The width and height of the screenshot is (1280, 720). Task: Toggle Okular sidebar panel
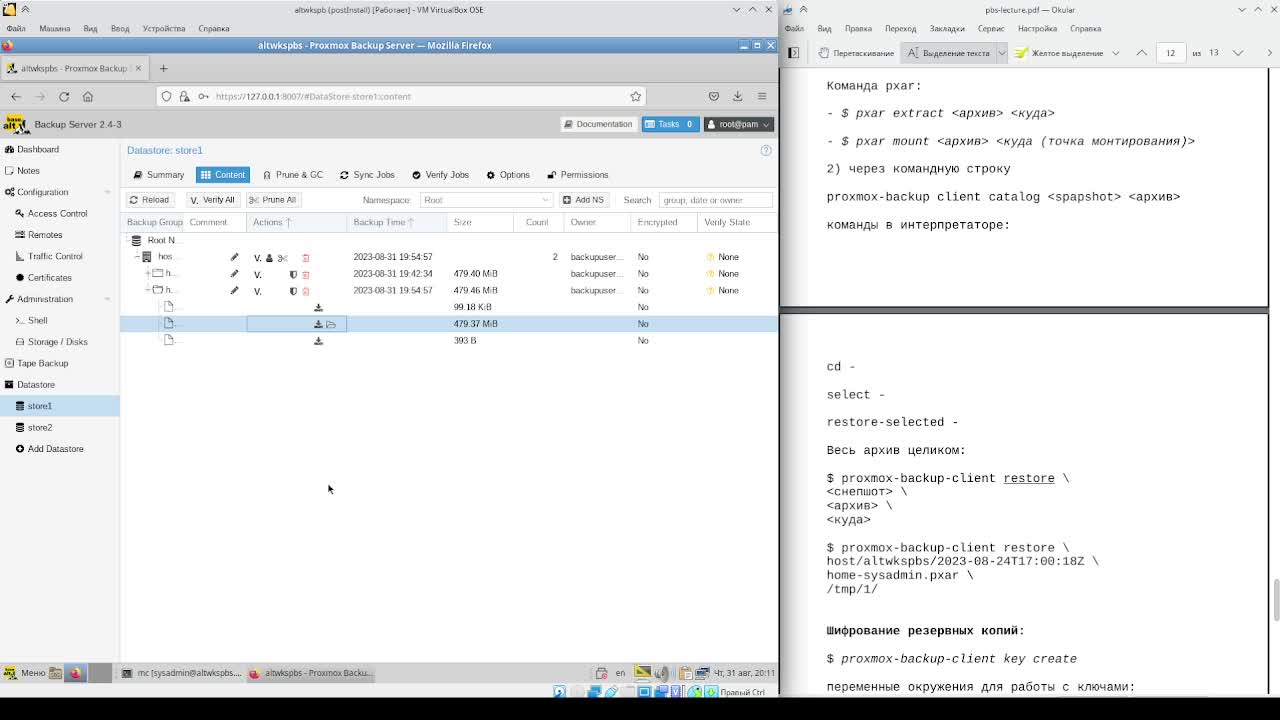click(794, 53)
